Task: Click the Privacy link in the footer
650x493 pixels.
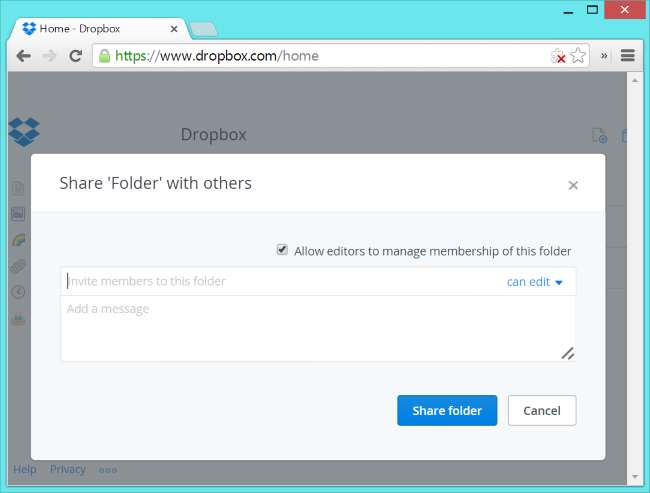Action: [x=68, y=469]
